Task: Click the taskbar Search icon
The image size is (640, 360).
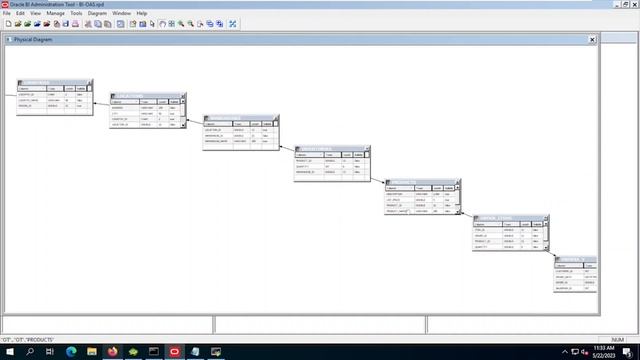Action: click(30, 351)
